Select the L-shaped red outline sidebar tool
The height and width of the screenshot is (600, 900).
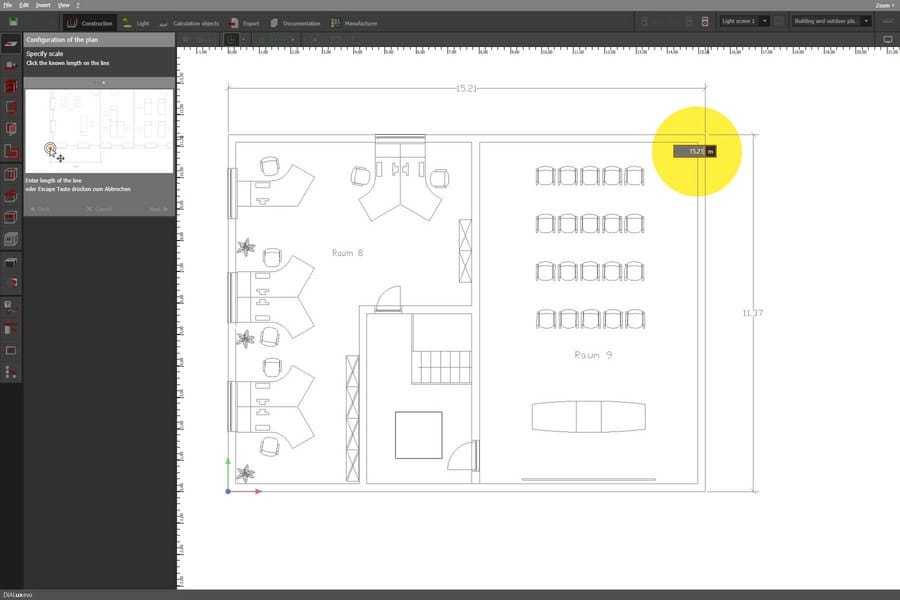[11, 152]
